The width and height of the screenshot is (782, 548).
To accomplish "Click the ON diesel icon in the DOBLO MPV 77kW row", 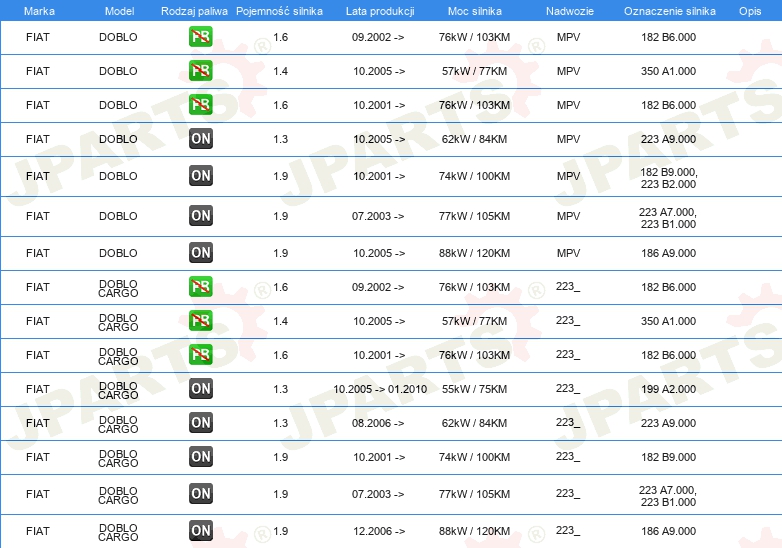I will pos(200,215).
